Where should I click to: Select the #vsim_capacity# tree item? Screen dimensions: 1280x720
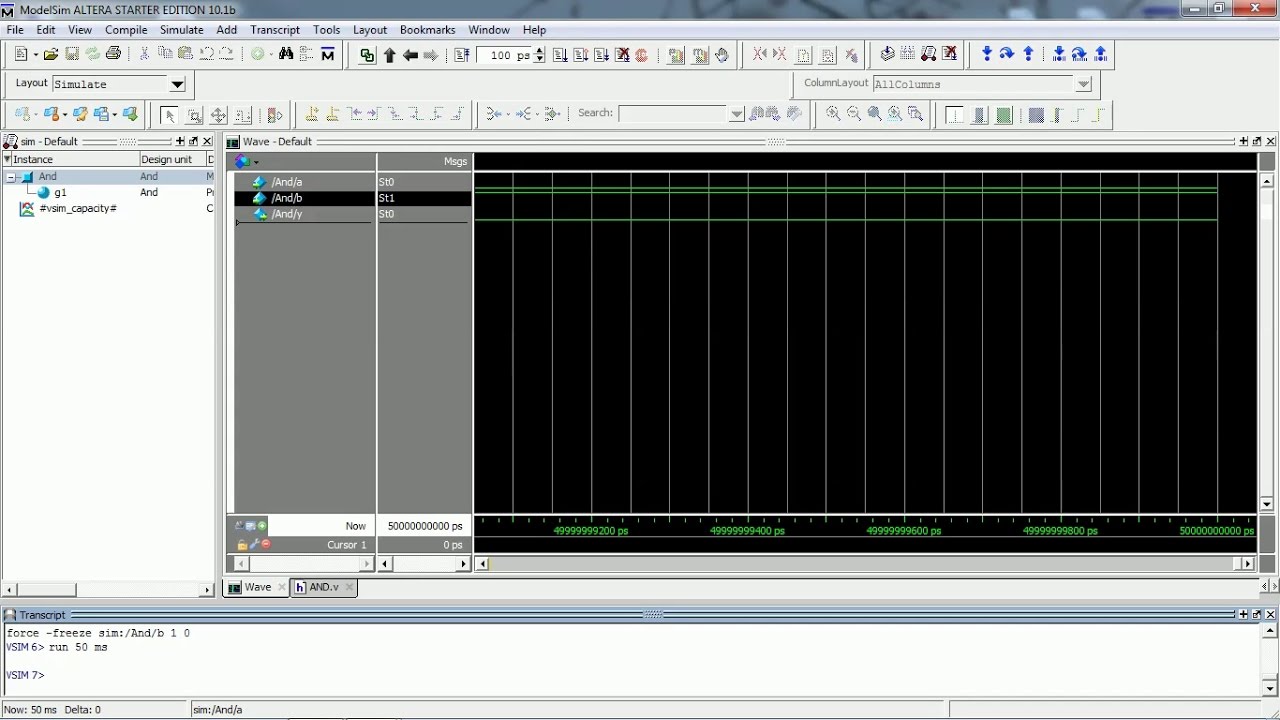[x=78, y=208]
